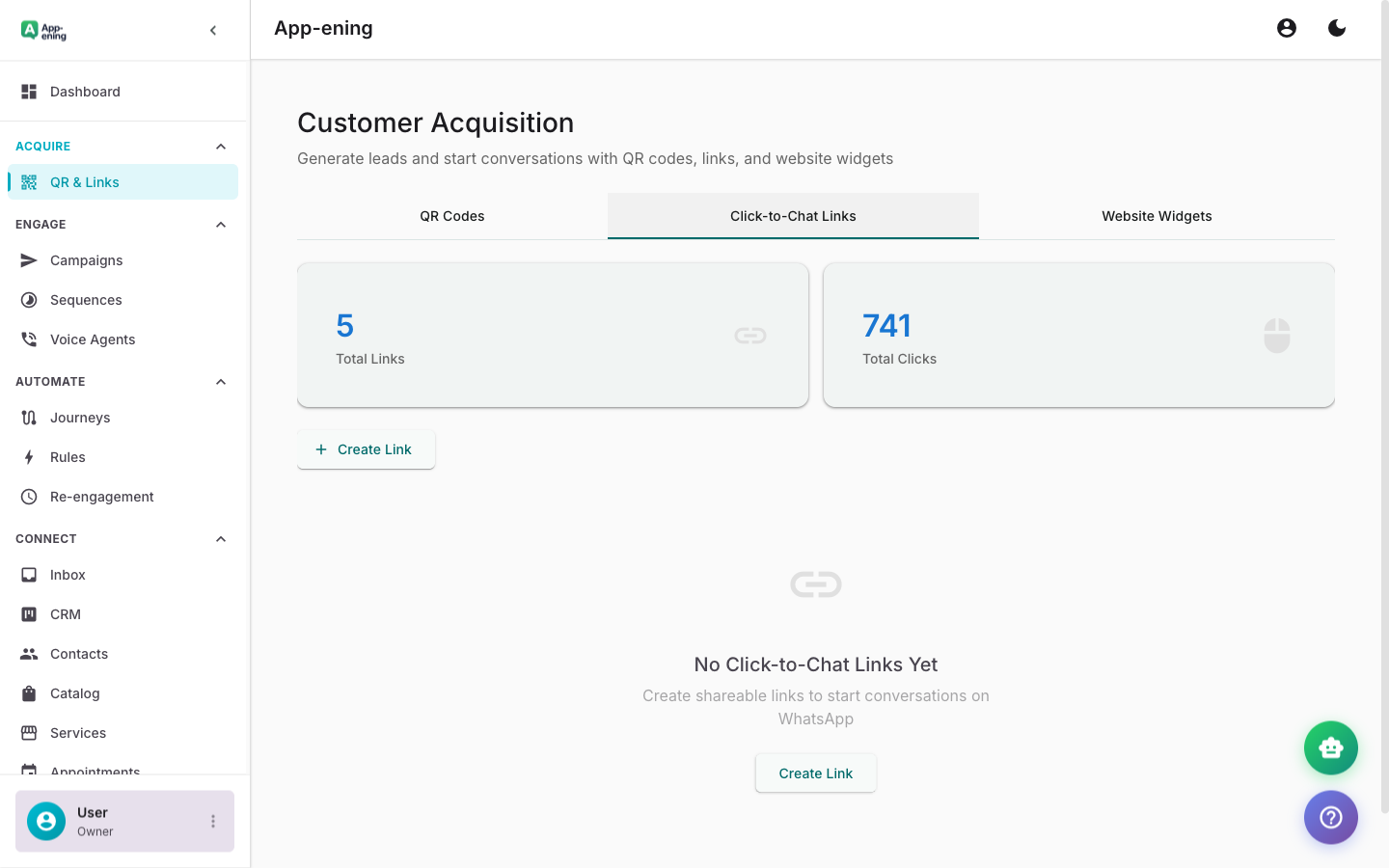
Task: Click the Voice Agents phone icon
Action: pos(29,339)
